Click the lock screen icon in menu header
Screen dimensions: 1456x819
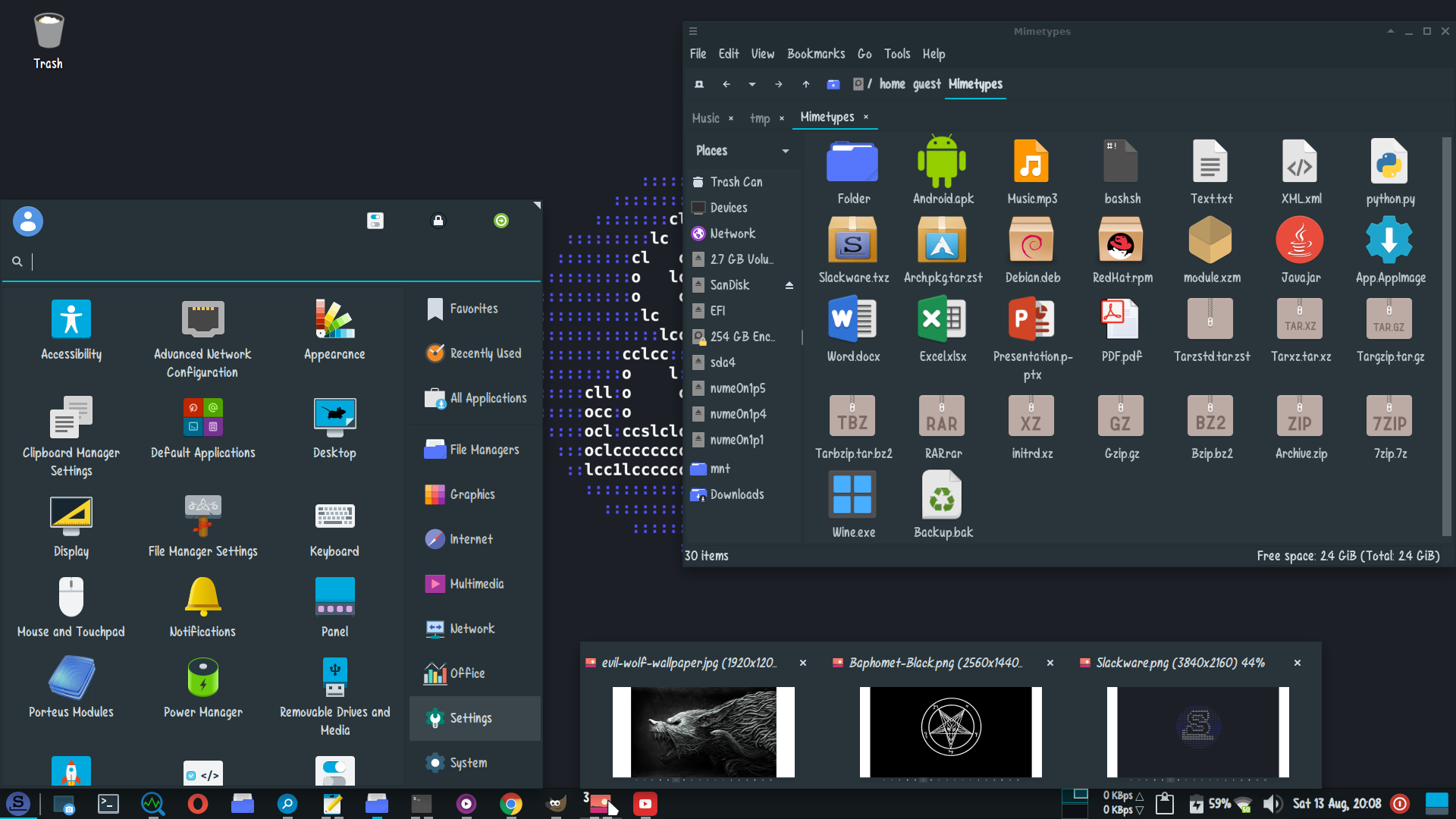pyautogui.click(x=438, y=221)
